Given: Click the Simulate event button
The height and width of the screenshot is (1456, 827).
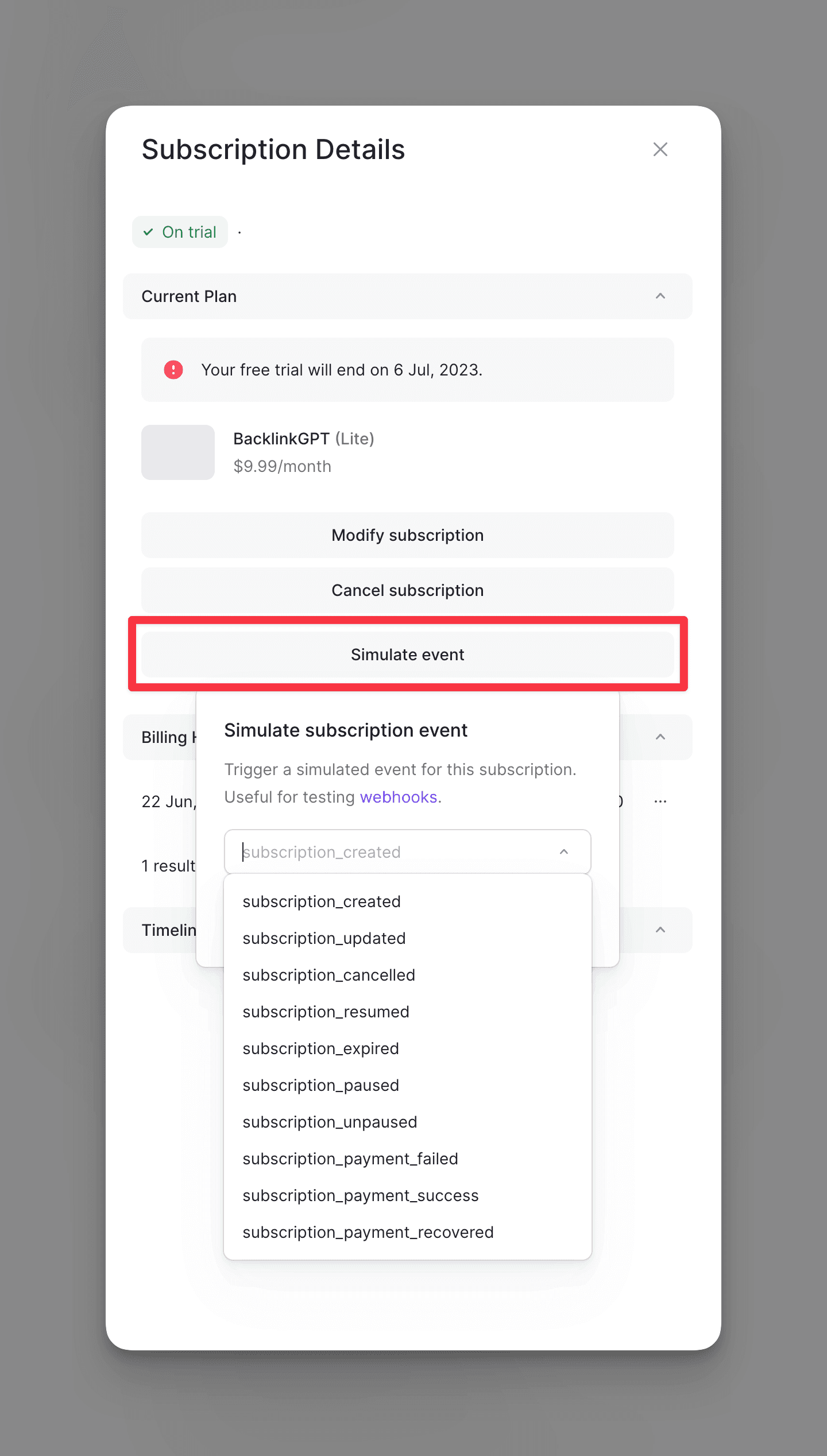Looking at the screenshot, I should pos(407,654).
